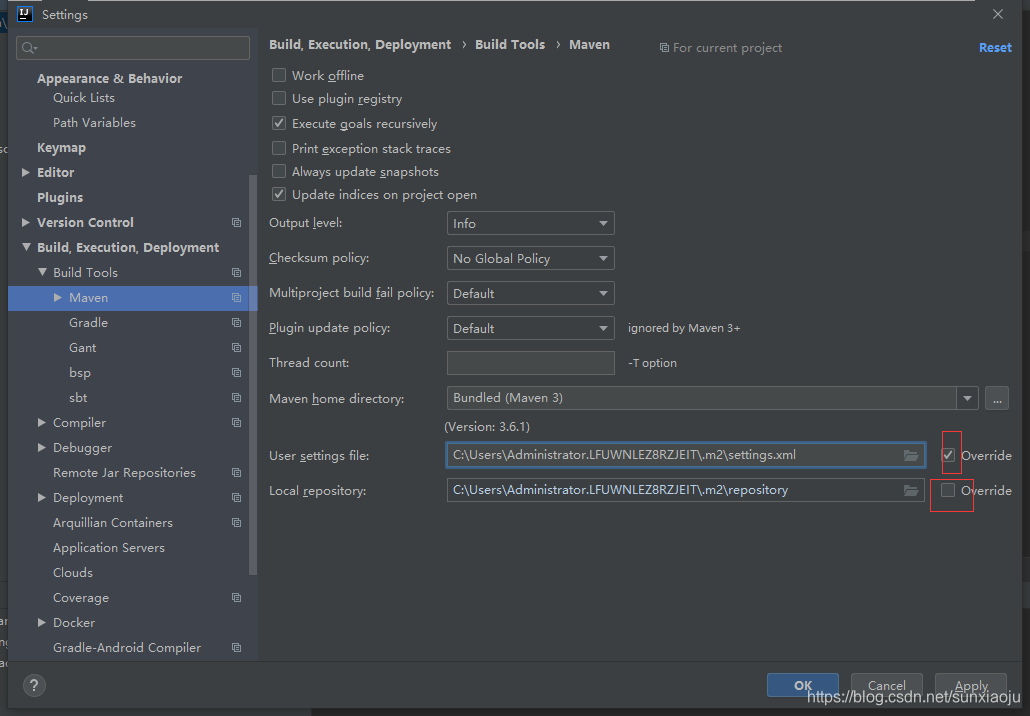Select Plugins in settings tree
1030x716 pixels.
(60, 198)
